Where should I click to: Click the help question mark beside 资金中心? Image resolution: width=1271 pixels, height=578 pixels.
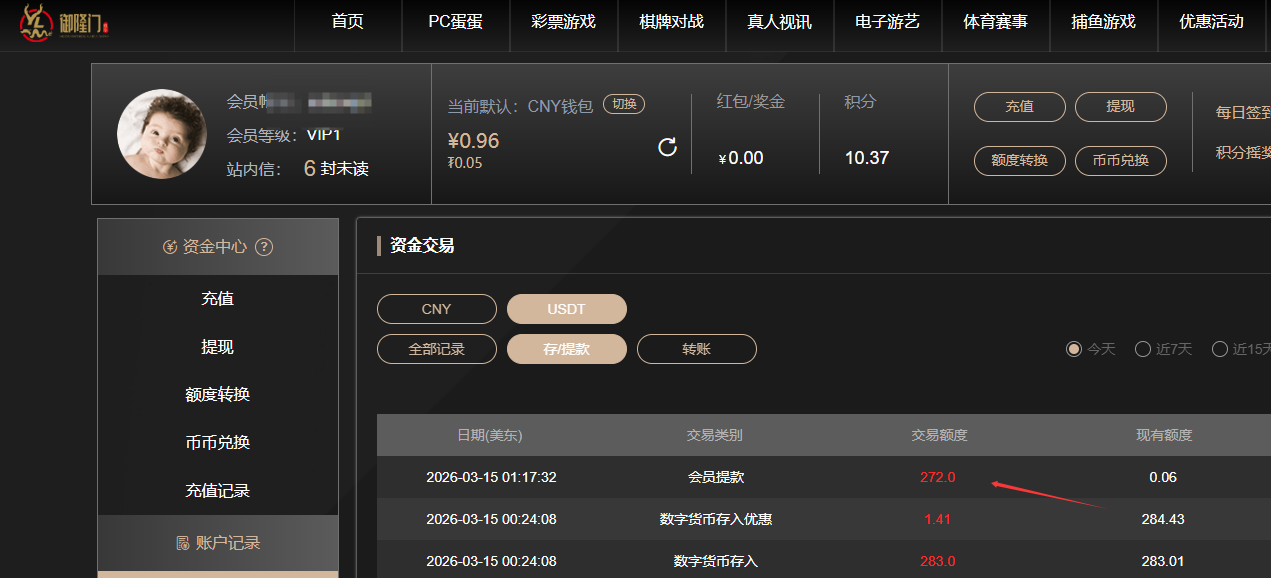click(264, 247)
